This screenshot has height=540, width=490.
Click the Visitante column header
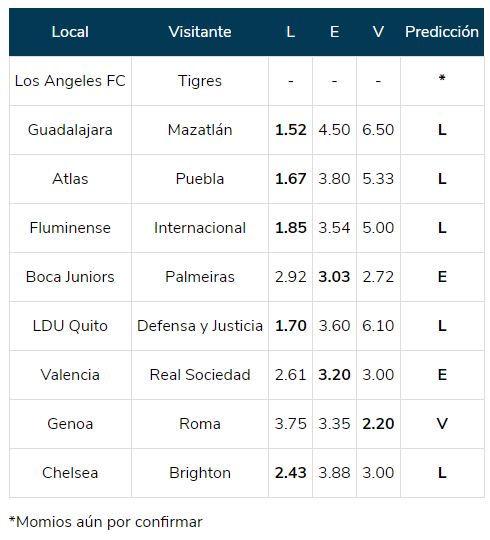pos(200,32)
